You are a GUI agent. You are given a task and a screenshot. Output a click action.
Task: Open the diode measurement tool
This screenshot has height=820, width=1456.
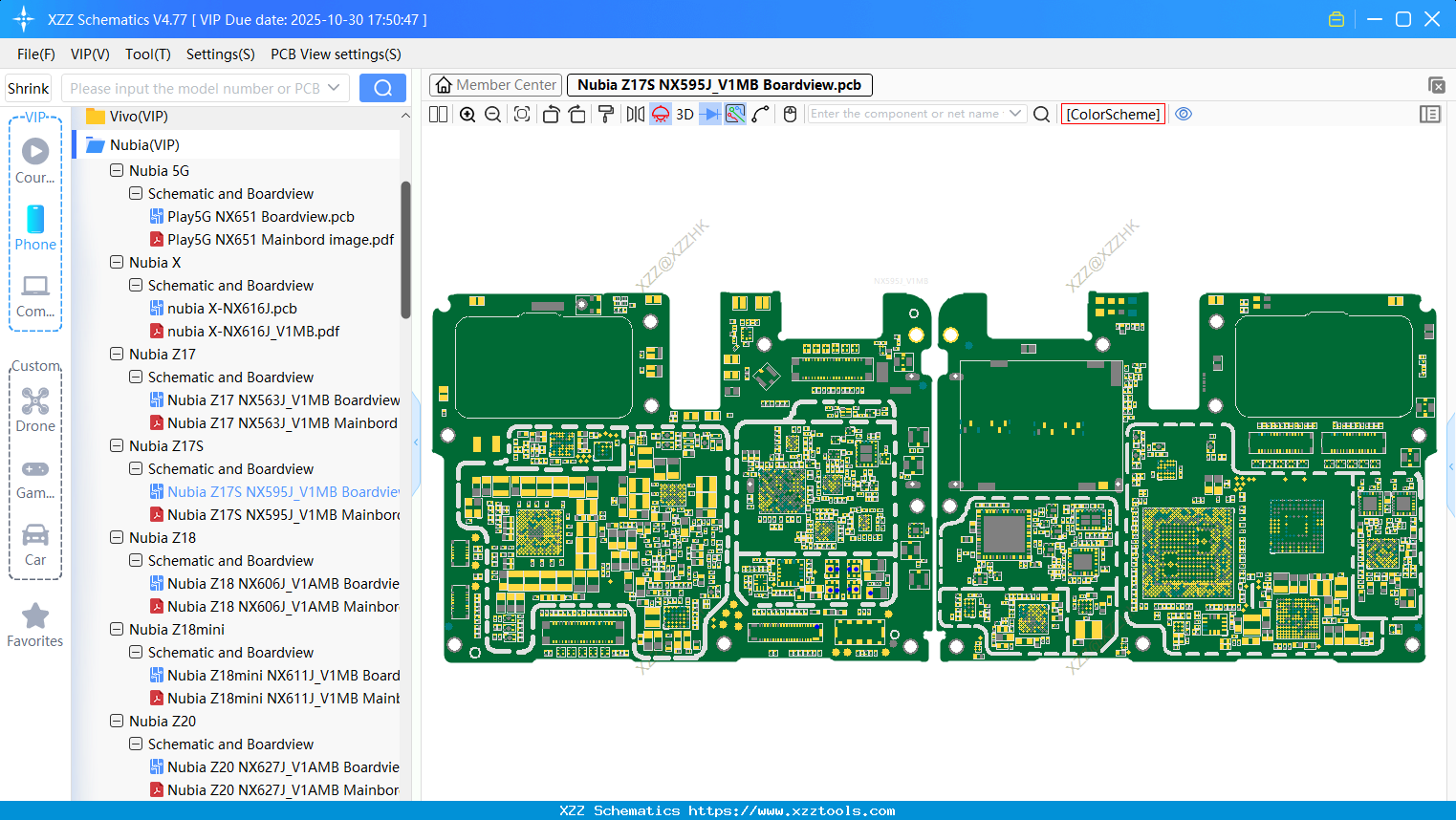(x=711, y=114)
